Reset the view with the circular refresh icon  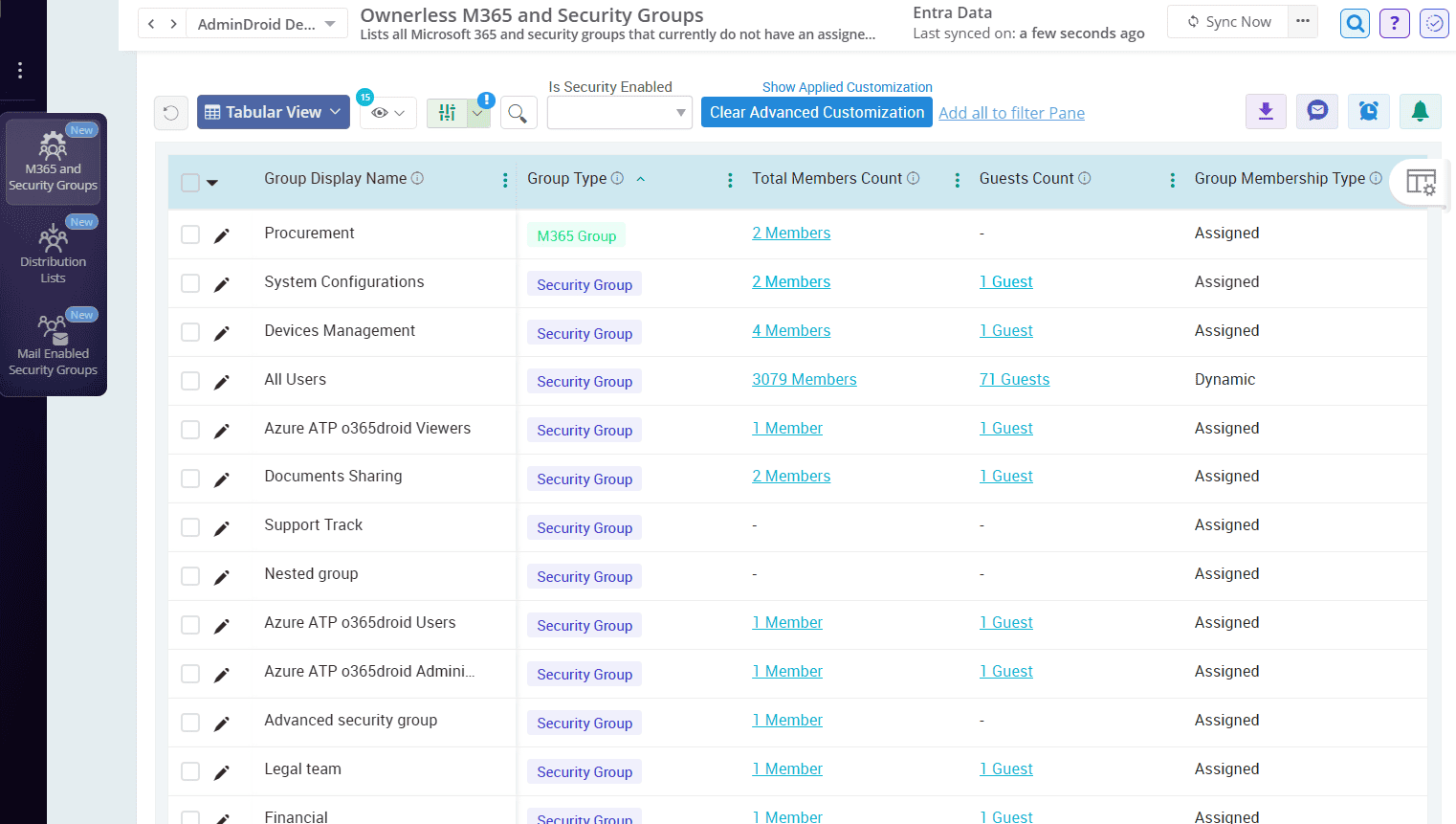tap(171, 112)
